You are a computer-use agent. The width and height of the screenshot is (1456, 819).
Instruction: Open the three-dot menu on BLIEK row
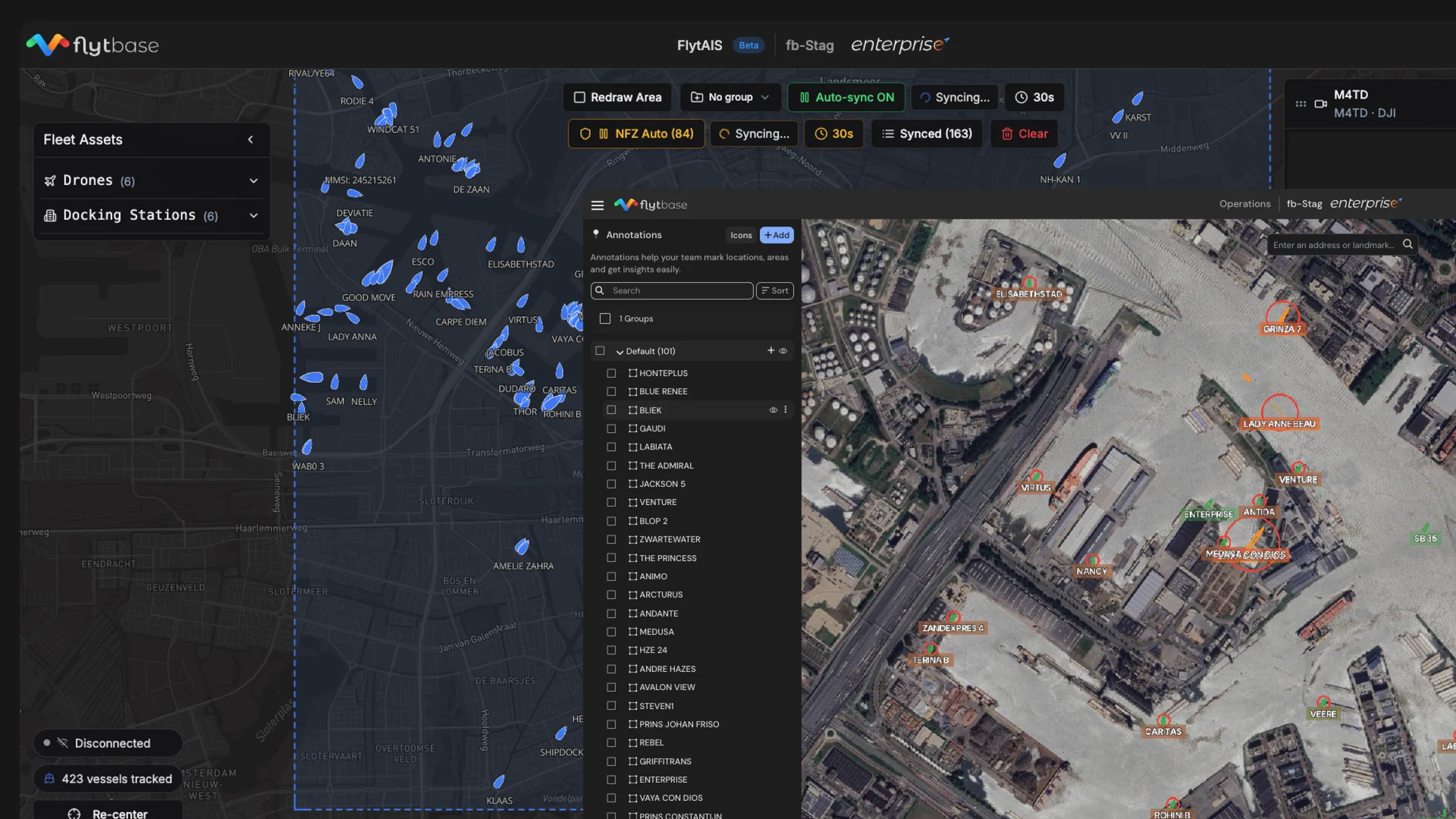point(786,410)
